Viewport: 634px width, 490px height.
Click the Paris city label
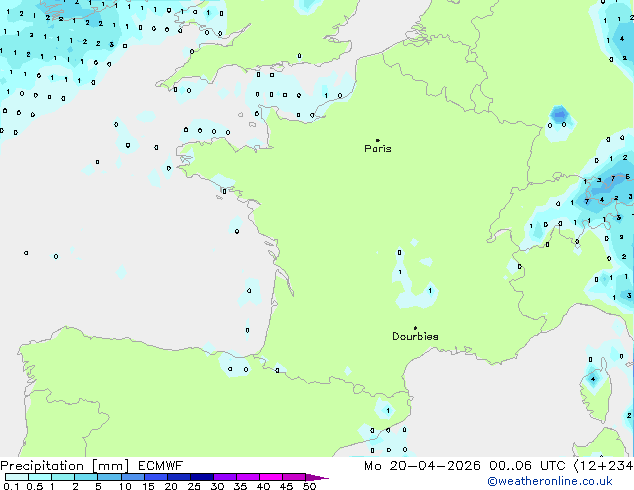pyautogui.click(x=378, y=149)
